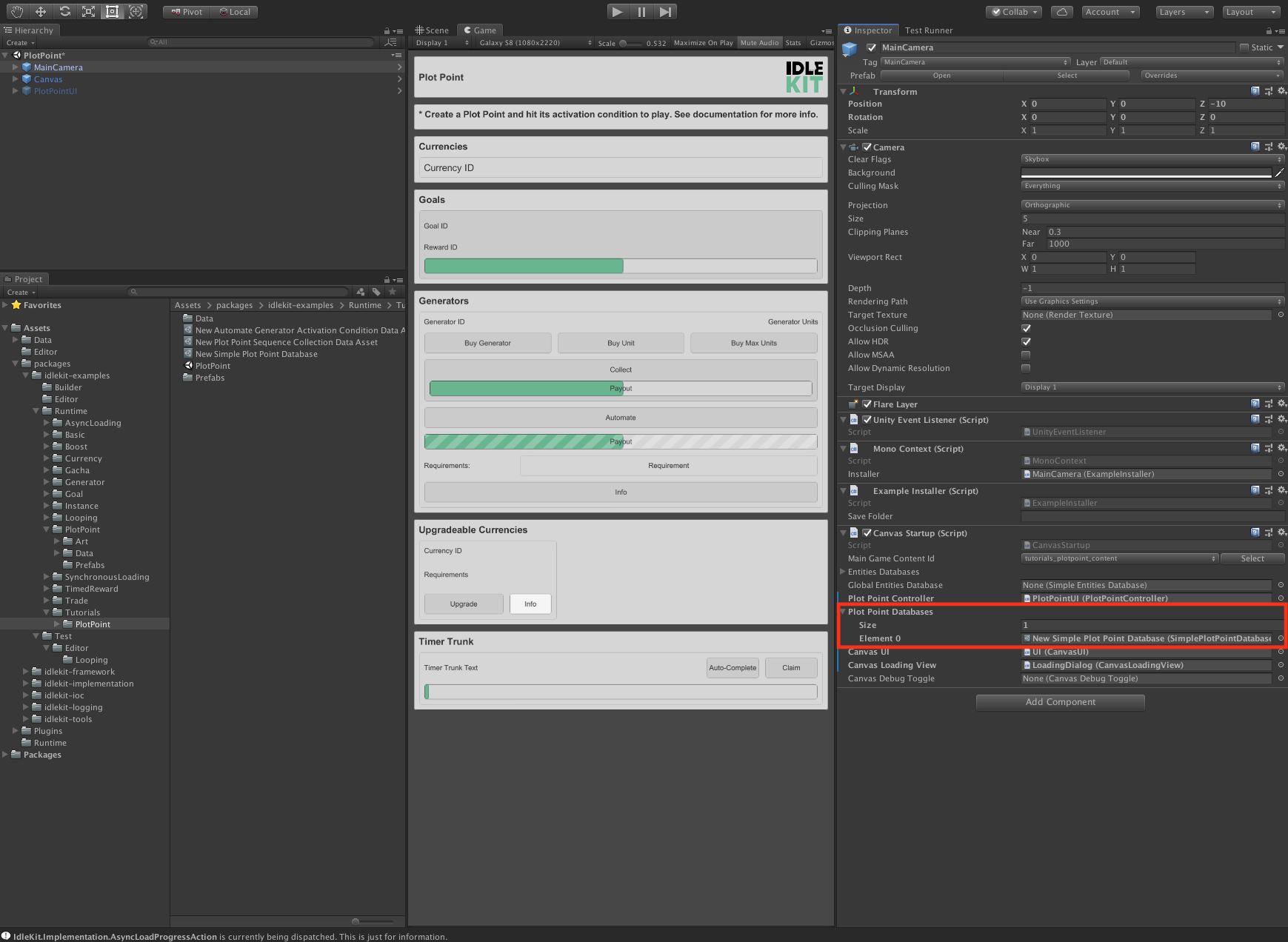Select the Rect Transform tool
The height and width of the screenshot is (942, 1288).
[112, 11]
